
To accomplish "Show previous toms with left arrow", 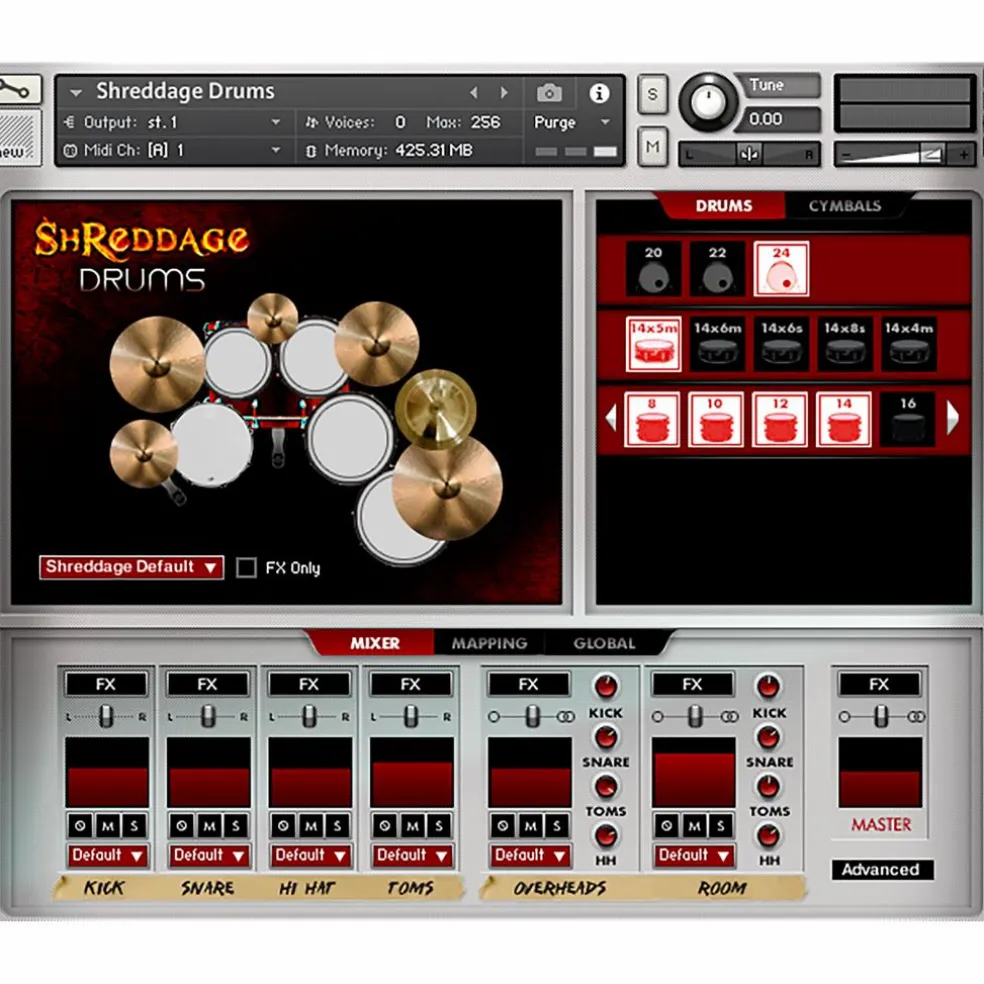I will pos(611,418).
